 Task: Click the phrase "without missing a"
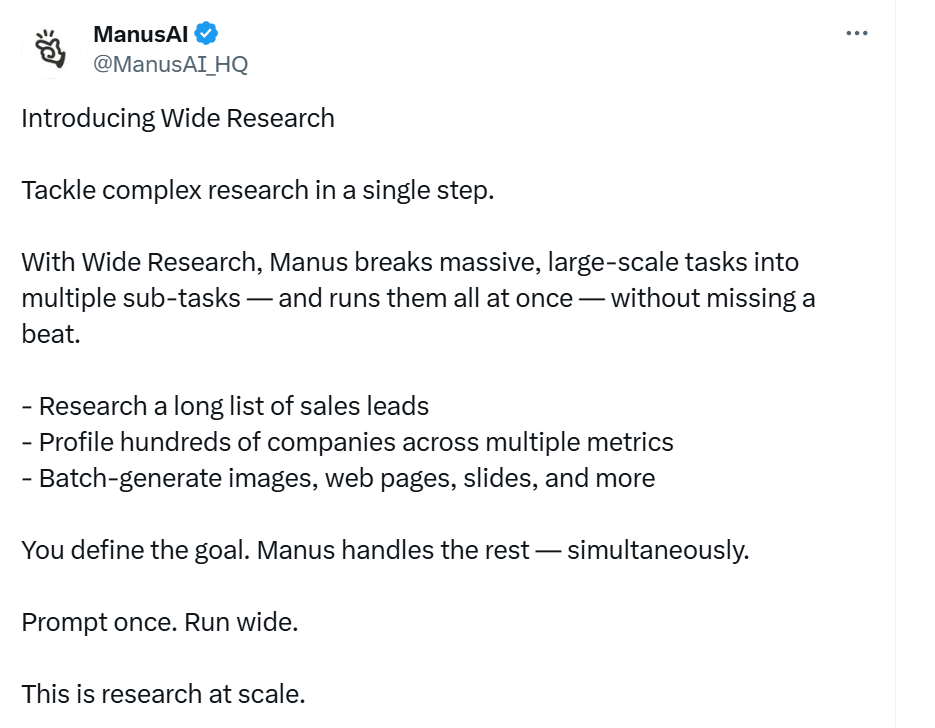pyautogui.click(x=713, y=298)
